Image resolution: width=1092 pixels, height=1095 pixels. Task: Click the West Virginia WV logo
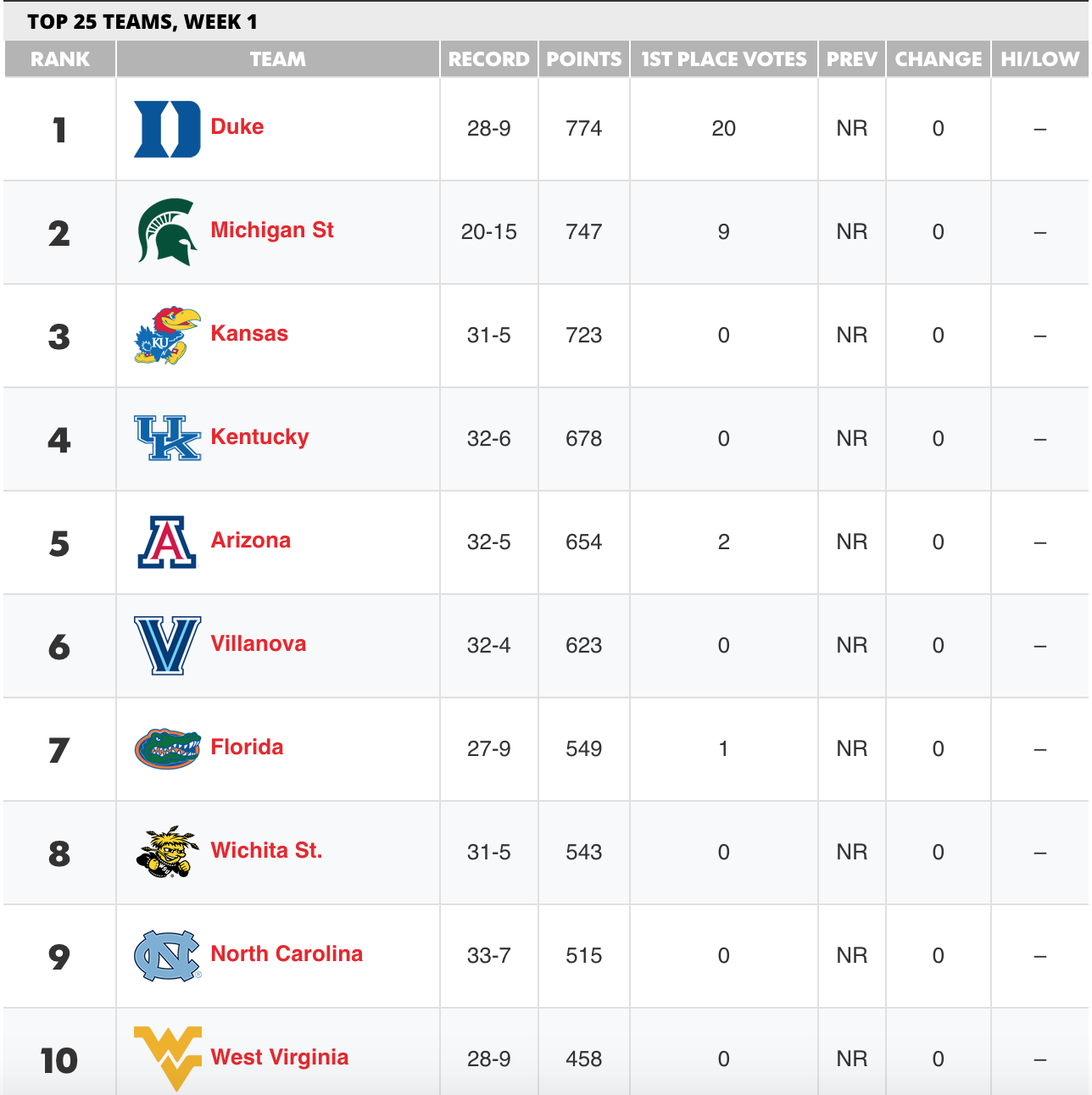tap(167, 1059)
